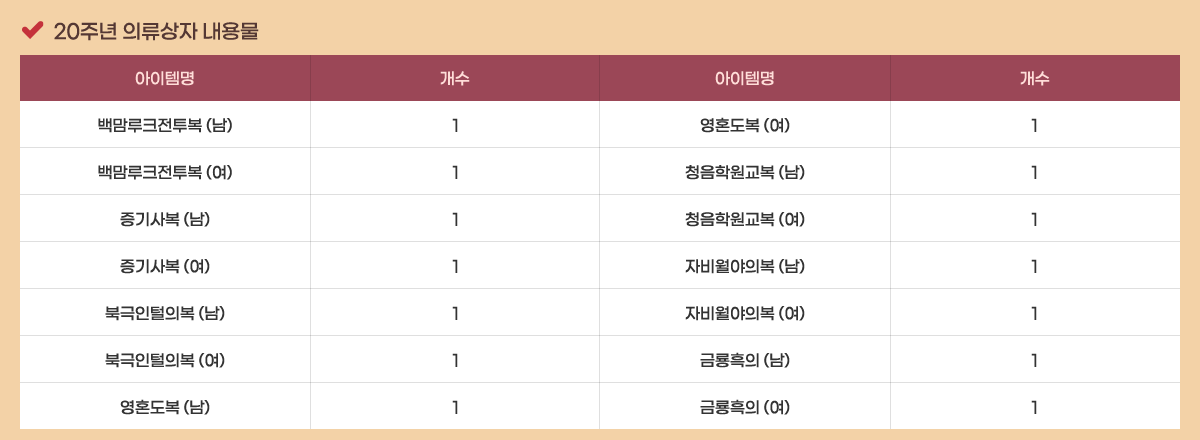Select the 청음학원교복 (여) item
The width and height of the screenshot is (1200, 440).
tap(745, 219)
